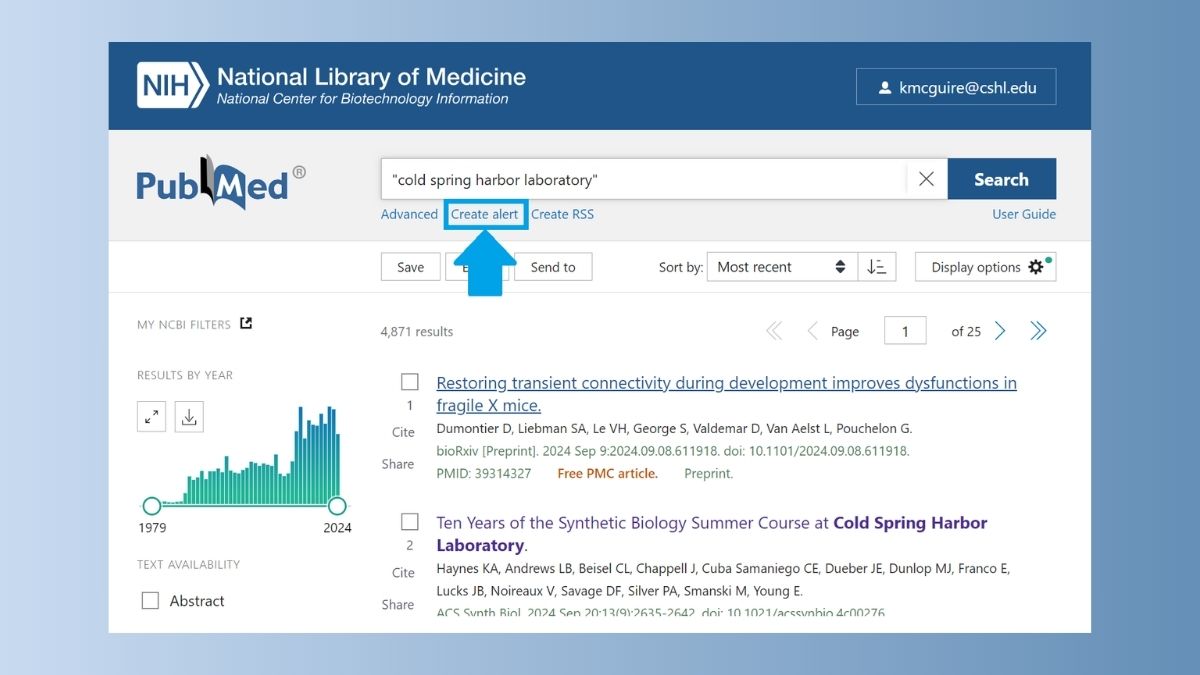The width and height of the screenshot is (1200, 675).
Task: Click Cite for result 2
Action: pyautogui.click(x=403, y=573)
